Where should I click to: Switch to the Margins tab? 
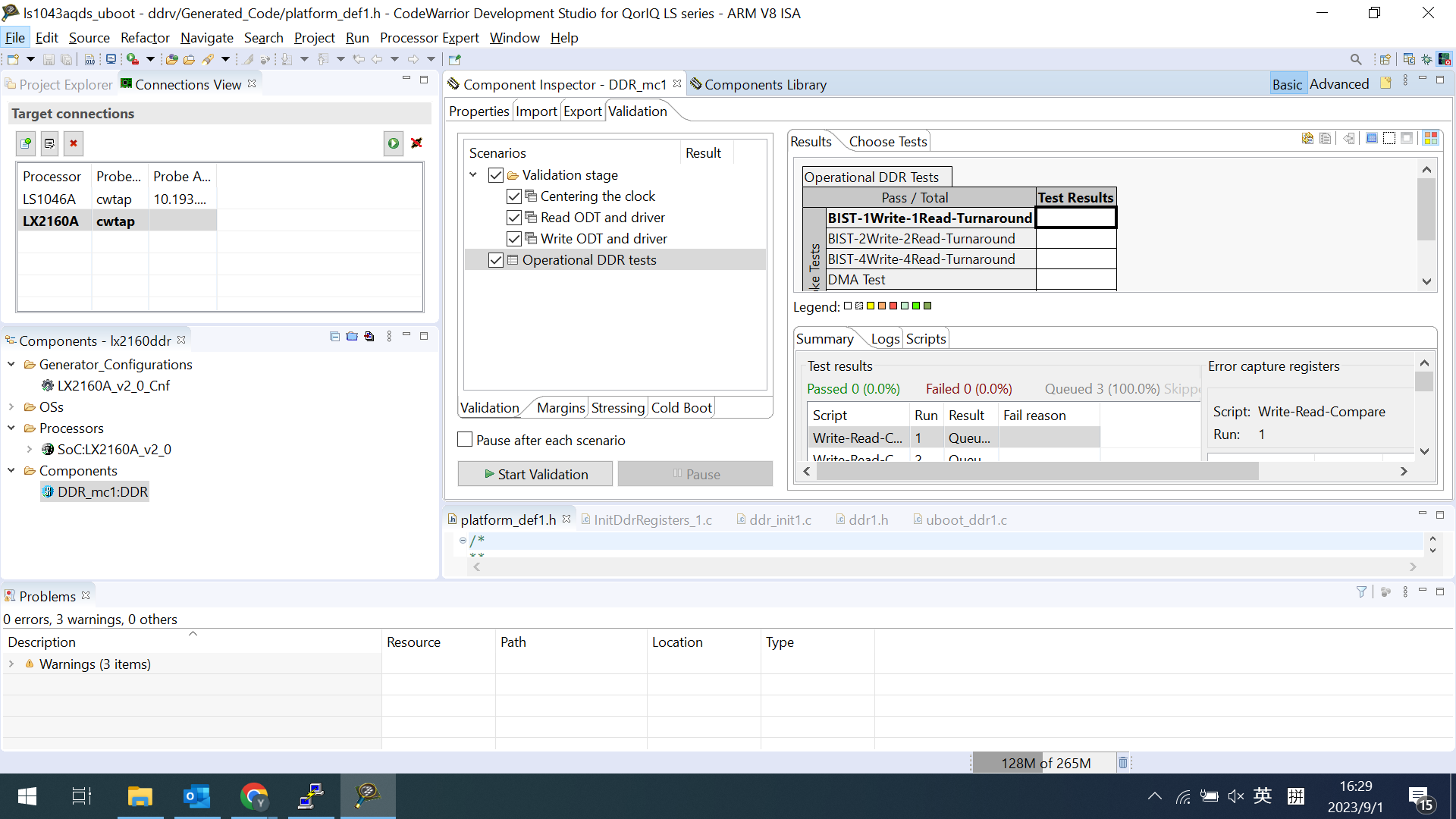coord(561,407)
